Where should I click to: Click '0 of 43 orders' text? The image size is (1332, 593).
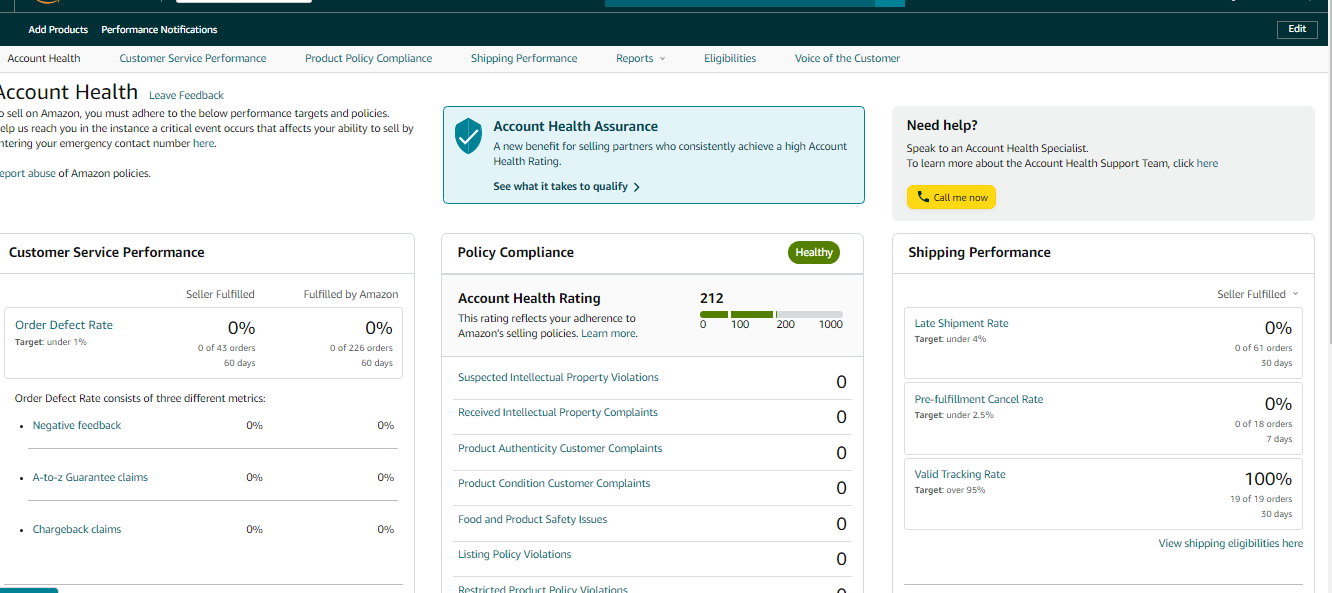[227, 348]
